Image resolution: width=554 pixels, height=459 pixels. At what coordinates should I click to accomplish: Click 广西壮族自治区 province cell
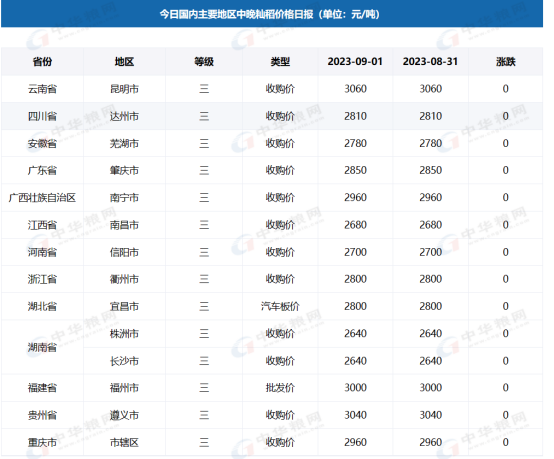(42, 198)
